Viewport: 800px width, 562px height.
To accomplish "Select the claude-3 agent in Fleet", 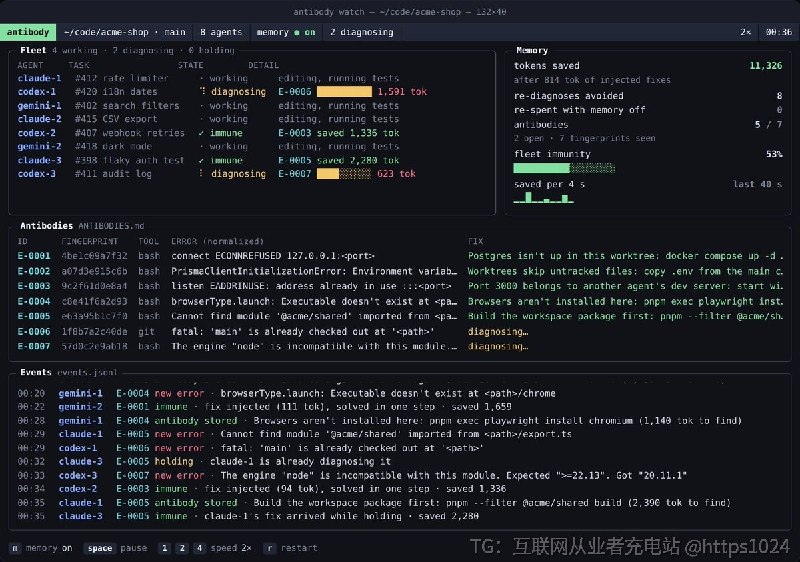I will [x=39, y=160].
